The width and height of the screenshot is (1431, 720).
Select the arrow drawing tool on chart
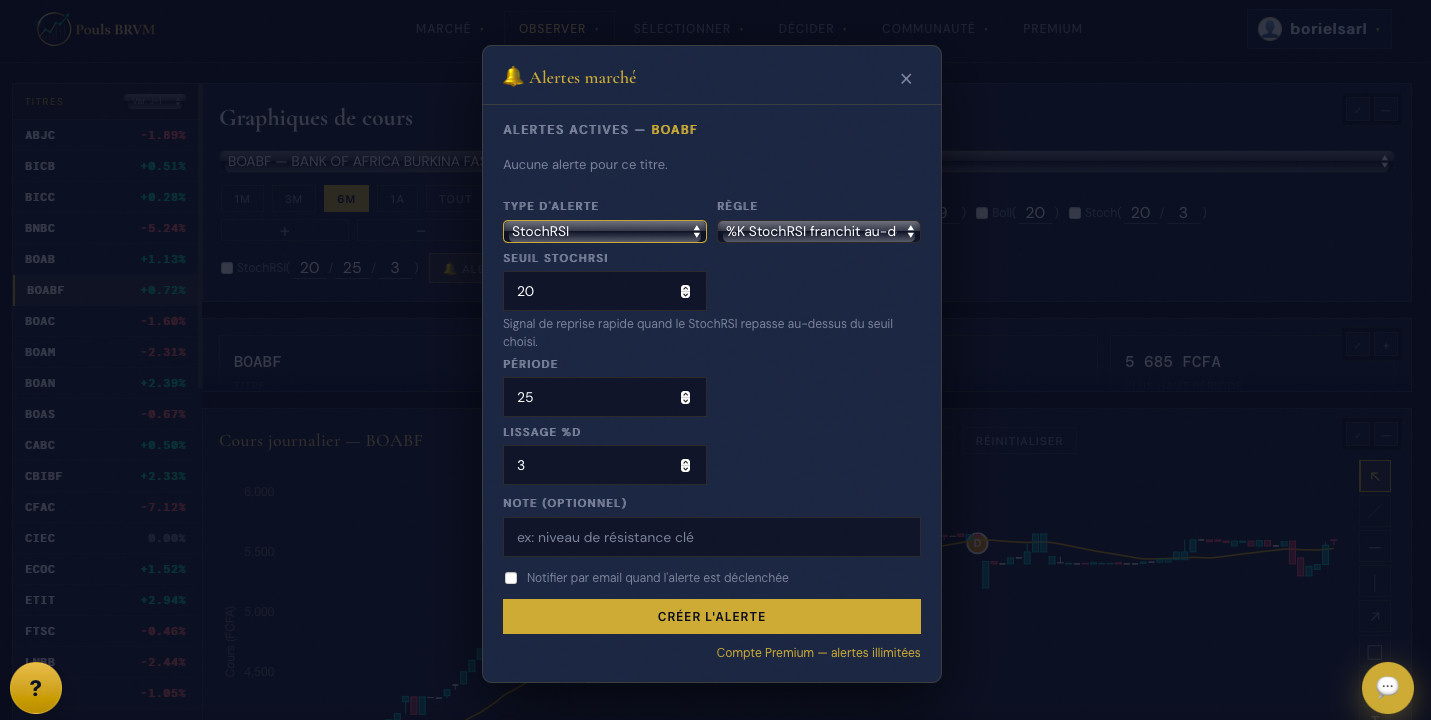tap(1375, 617)
